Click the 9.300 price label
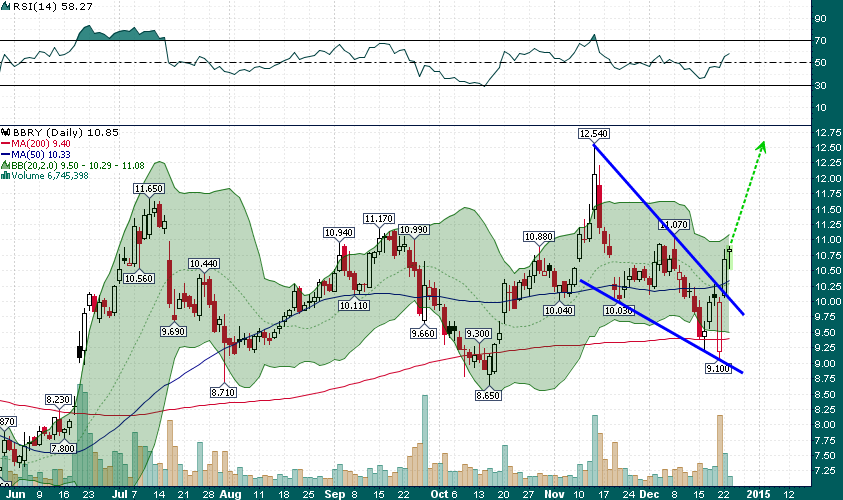This screenshot has height=500, width=843. (478, 333)
